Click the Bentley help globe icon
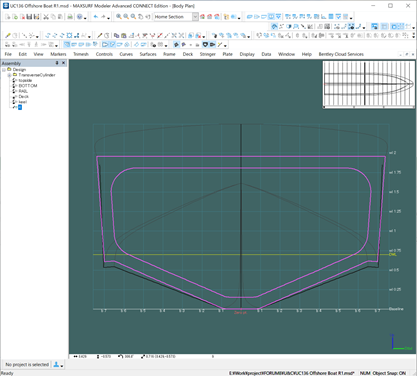Viewport: 417px width, 376px height. [x=80, y=17]
